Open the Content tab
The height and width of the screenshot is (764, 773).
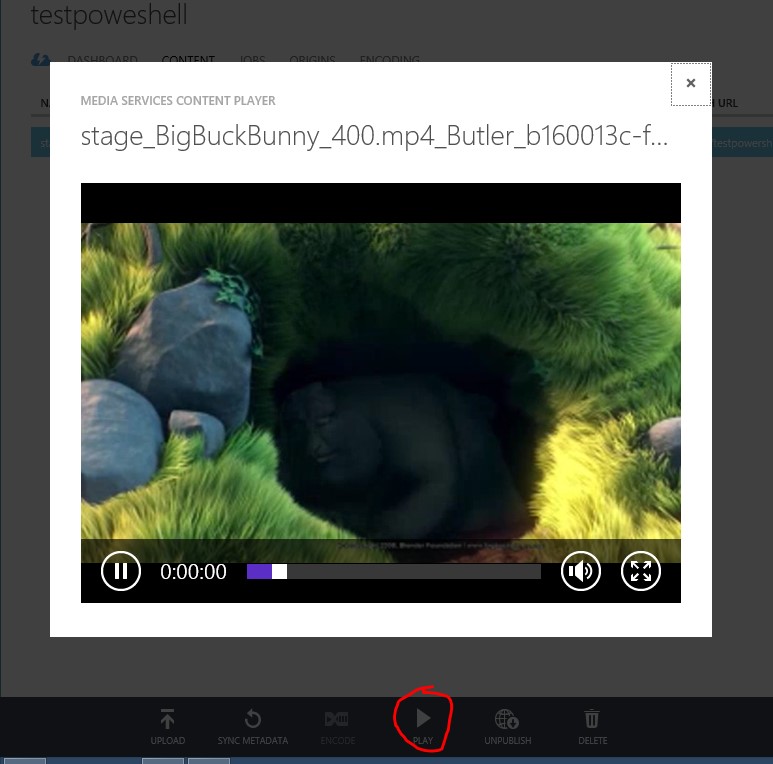[x=188, y=60]
